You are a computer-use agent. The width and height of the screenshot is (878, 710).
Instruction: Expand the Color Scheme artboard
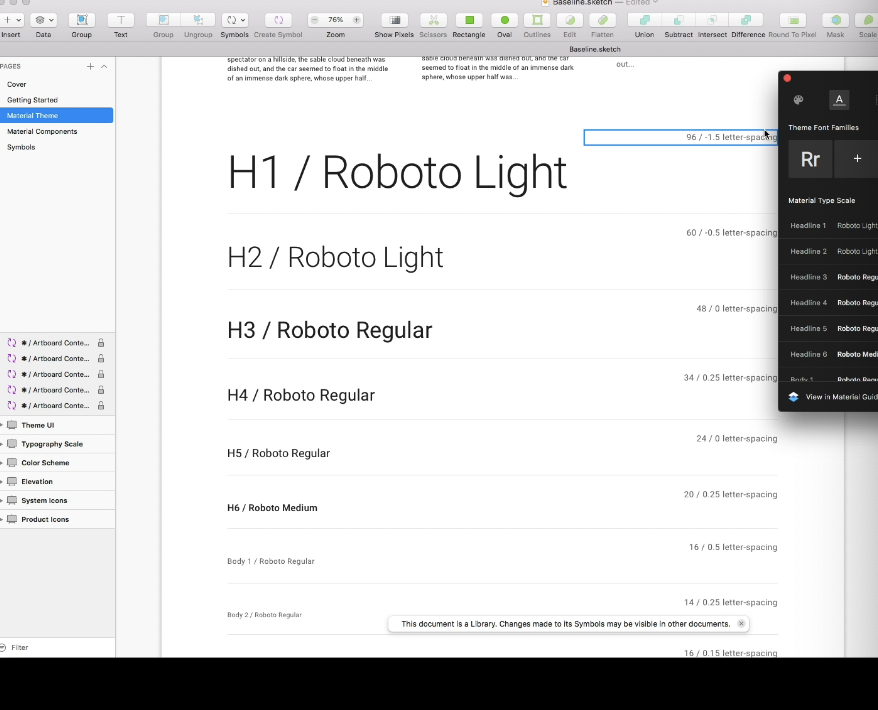pyautogui.click(x=2, y=463)
